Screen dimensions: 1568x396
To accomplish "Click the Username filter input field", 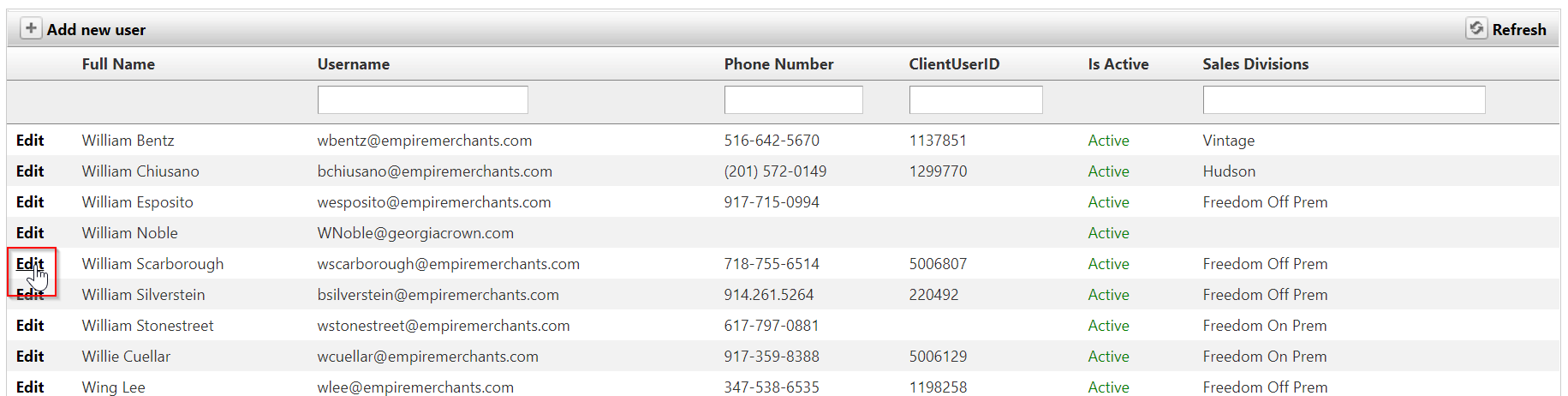I will [x=422, y=99].
